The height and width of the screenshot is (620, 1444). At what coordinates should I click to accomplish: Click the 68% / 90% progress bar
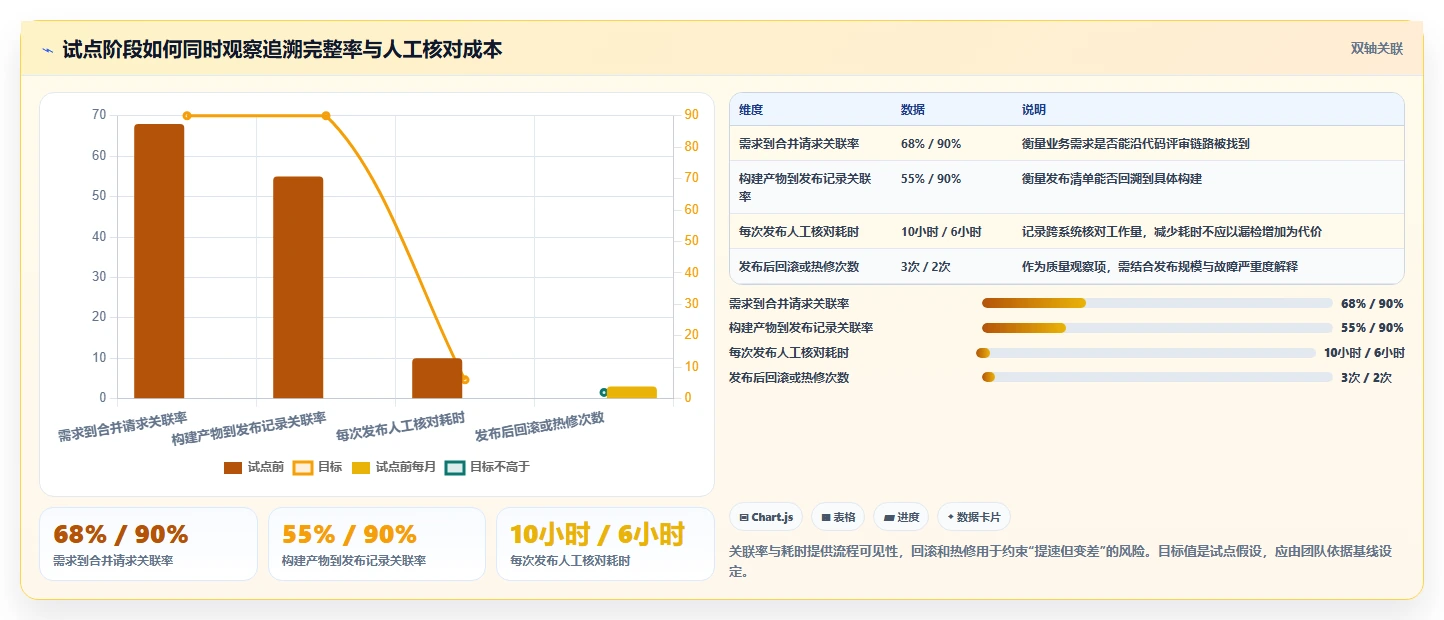point(1157,303)
